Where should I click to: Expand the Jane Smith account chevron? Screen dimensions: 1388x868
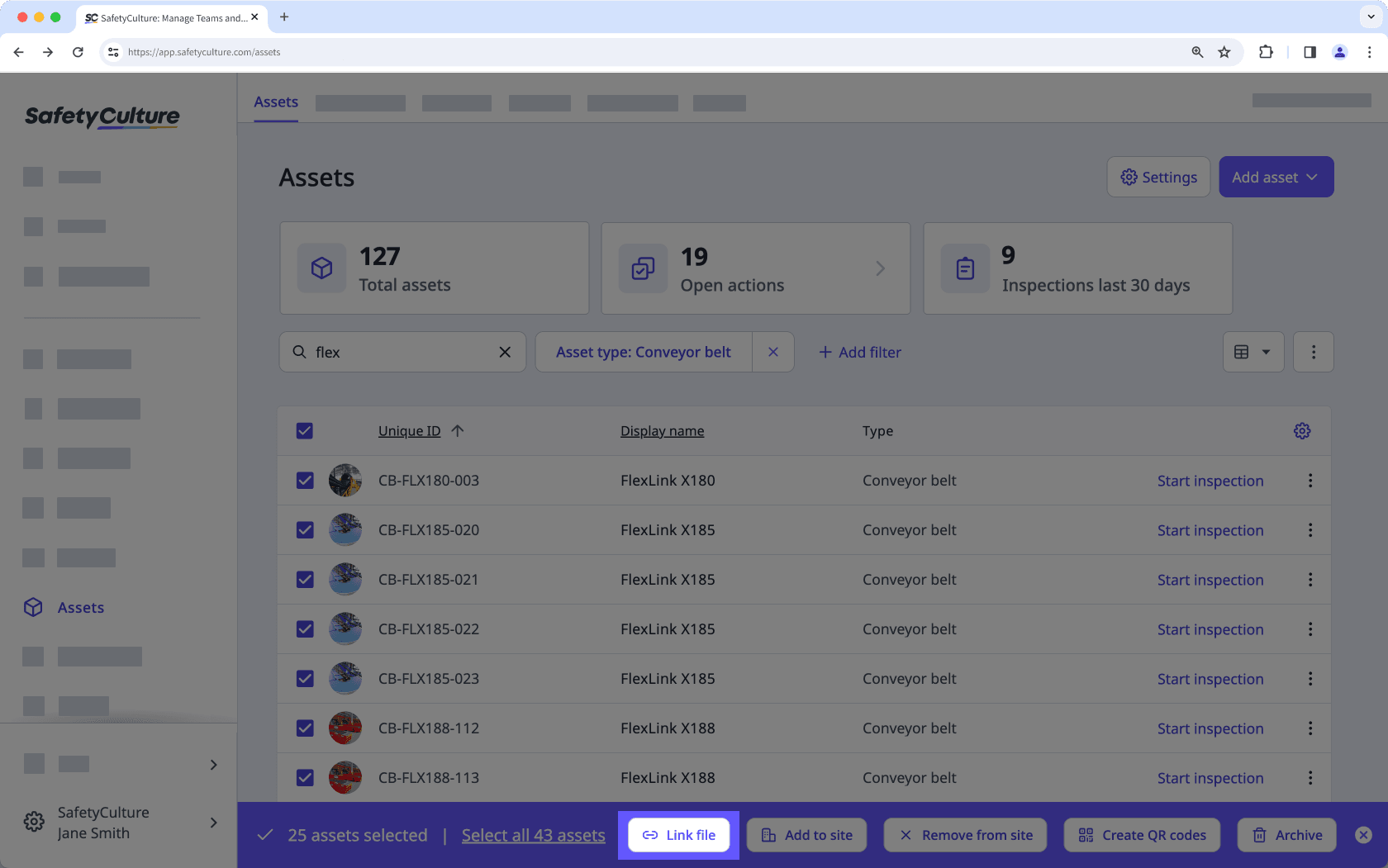coord(213,823)
